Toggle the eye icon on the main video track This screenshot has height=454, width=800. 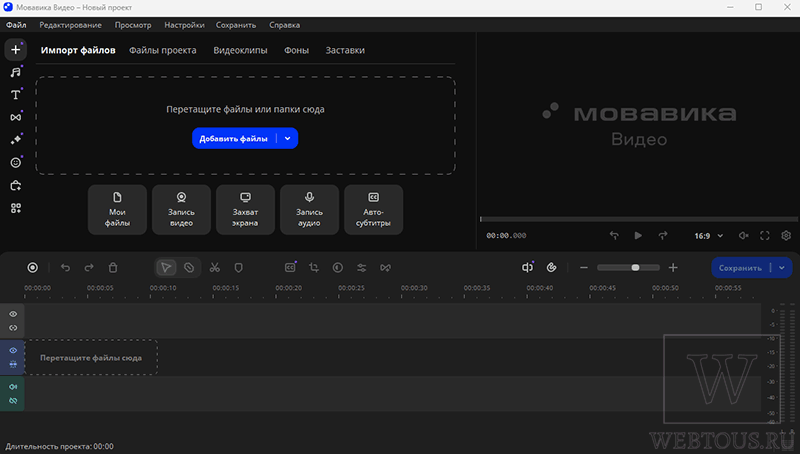(x=13, y=350)
